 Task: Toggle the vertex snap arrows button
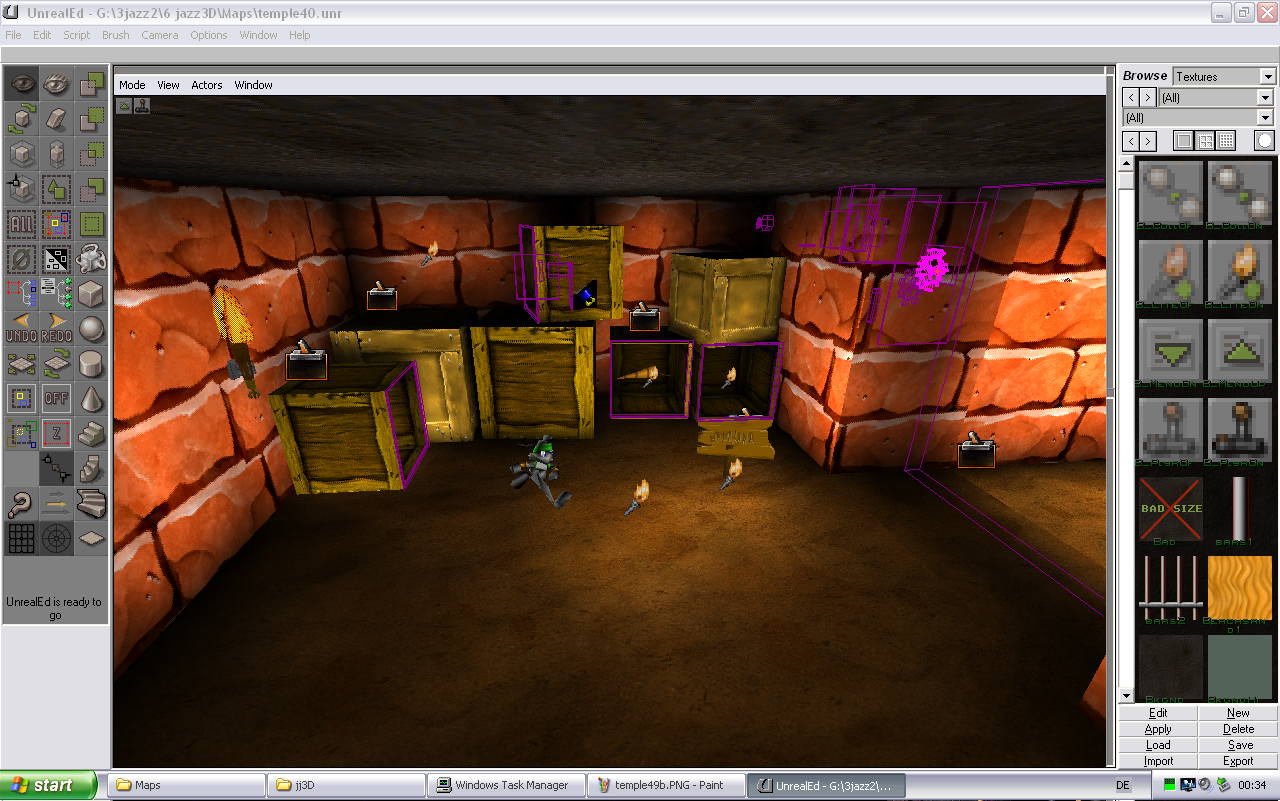[x=57, y=469]
